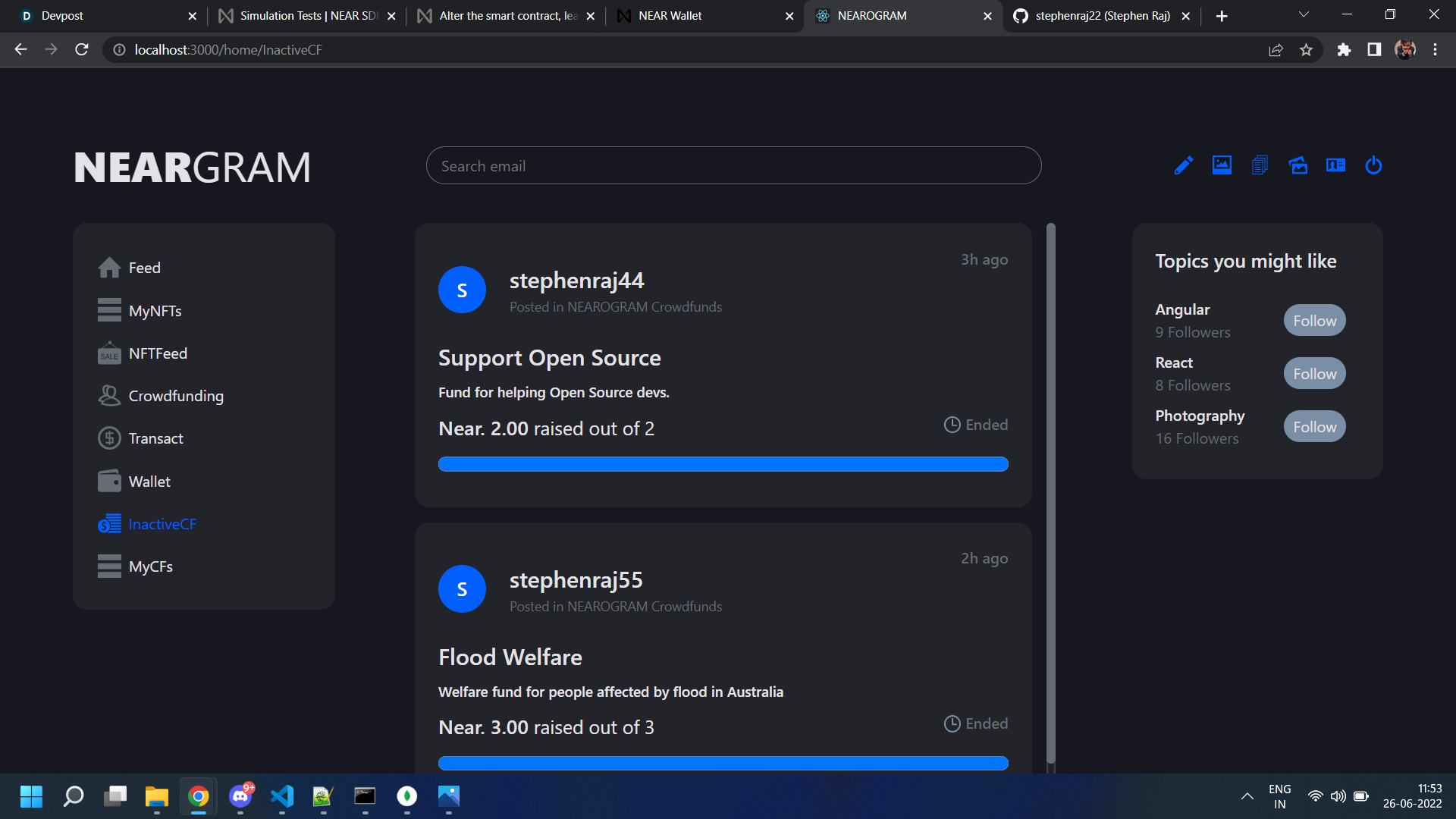Screen dimensions: 1456x819
Task: Select Crowdfunding in the sidebar
Action: (x=175, y=396)
